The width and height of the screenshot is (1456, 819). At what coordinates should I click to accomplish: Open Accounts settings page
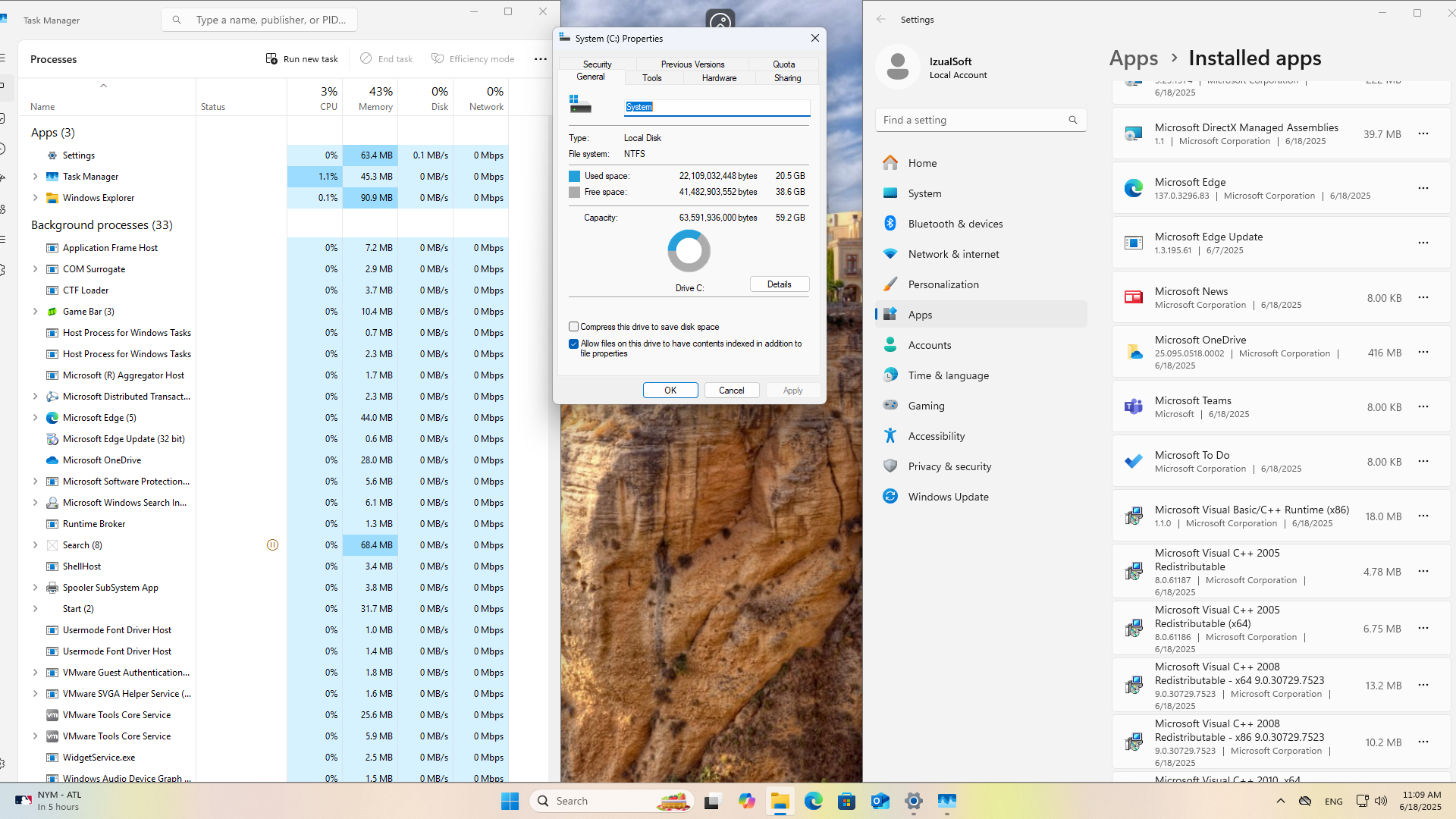click(x=981, y=345)
